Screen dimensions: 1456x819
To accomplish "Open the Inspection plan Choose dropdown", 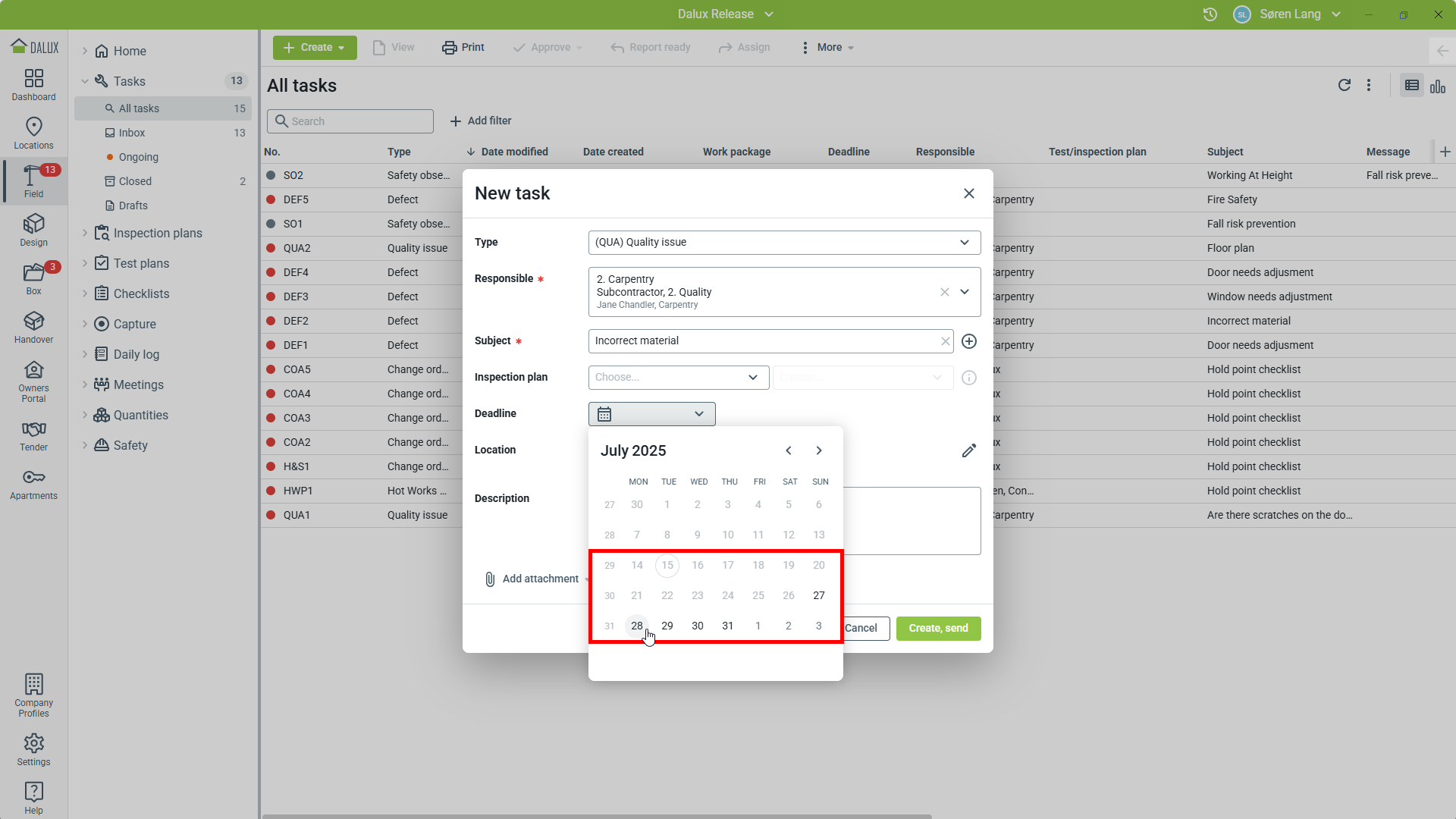I will coord(678,378).
